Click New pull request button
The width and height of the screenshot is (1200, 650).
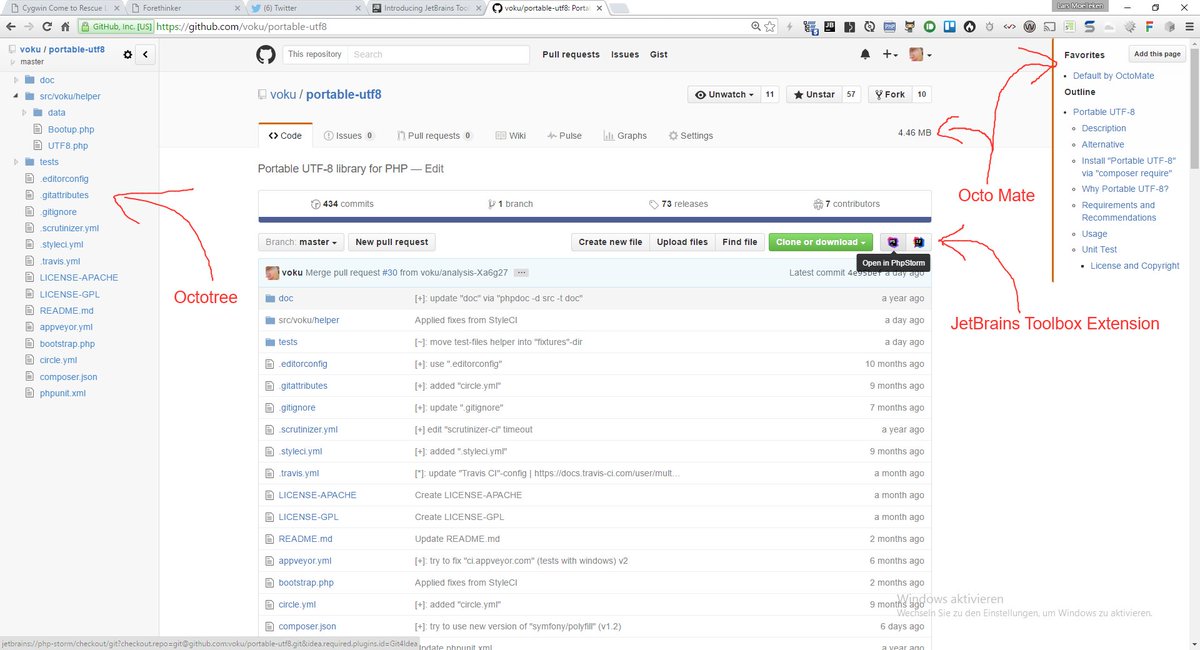coord(392,242)
